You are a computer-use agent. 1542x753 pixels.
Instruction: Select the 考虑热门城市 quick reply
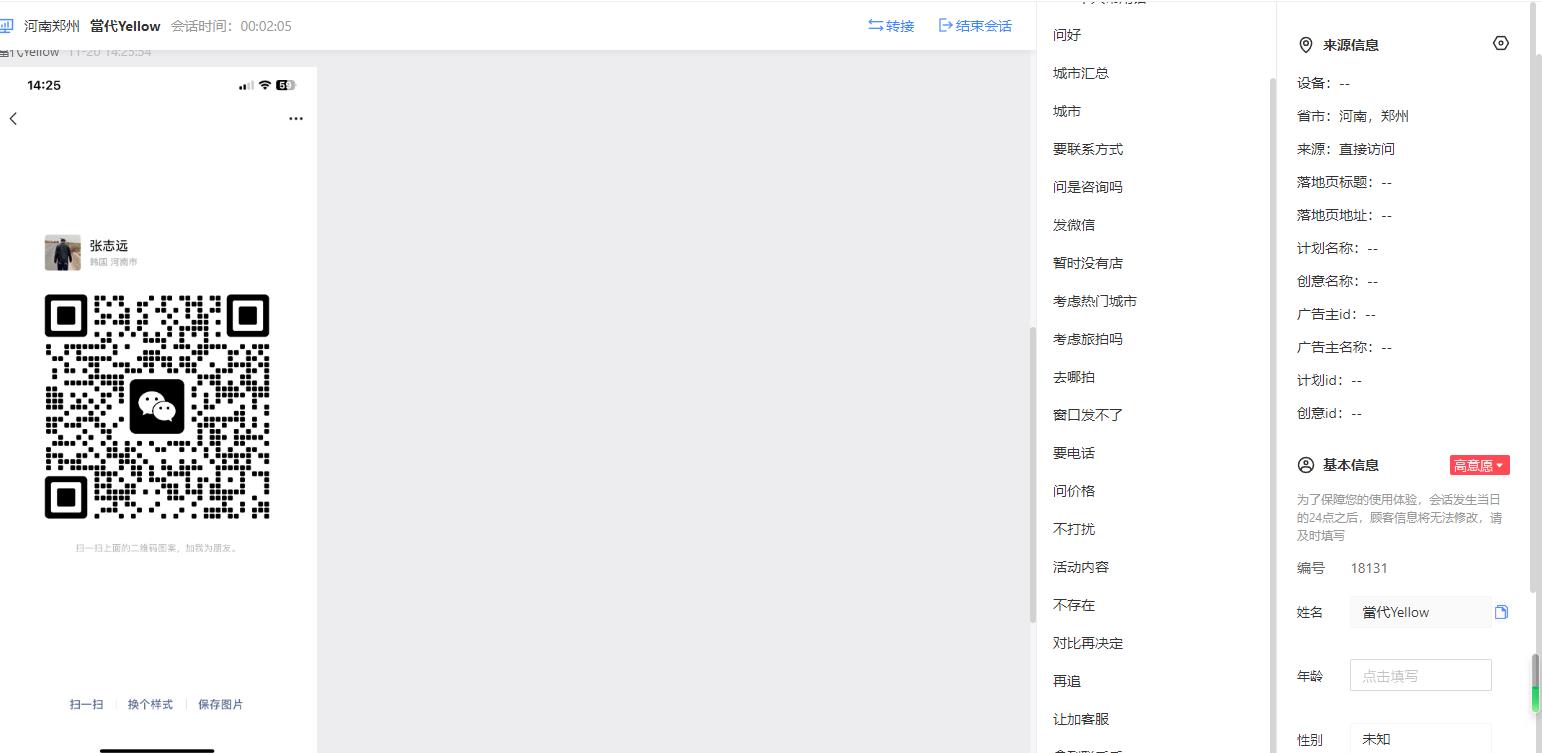click(1095, 301)
